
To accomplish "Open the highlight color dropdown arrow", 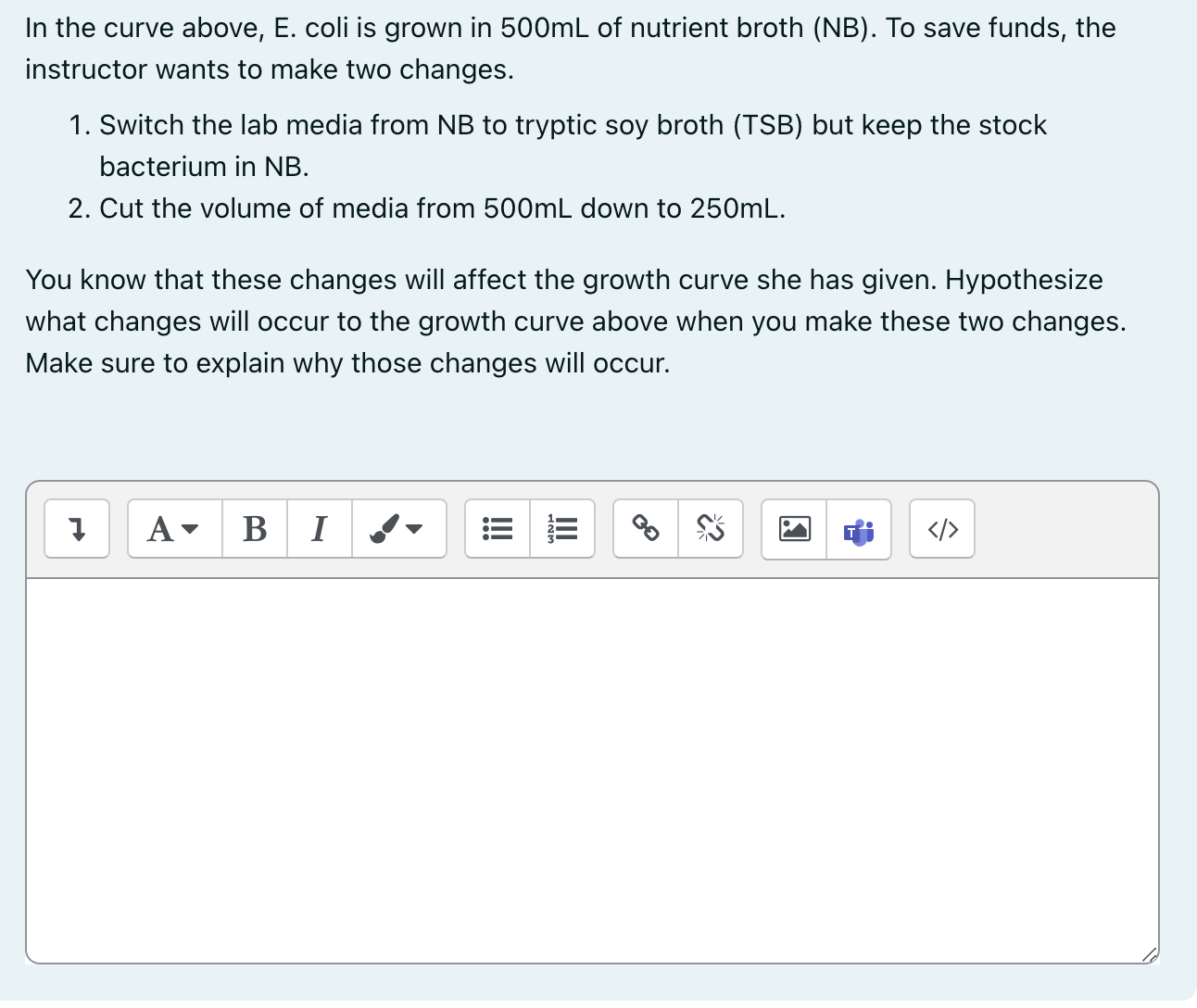I will pos(414,529).
